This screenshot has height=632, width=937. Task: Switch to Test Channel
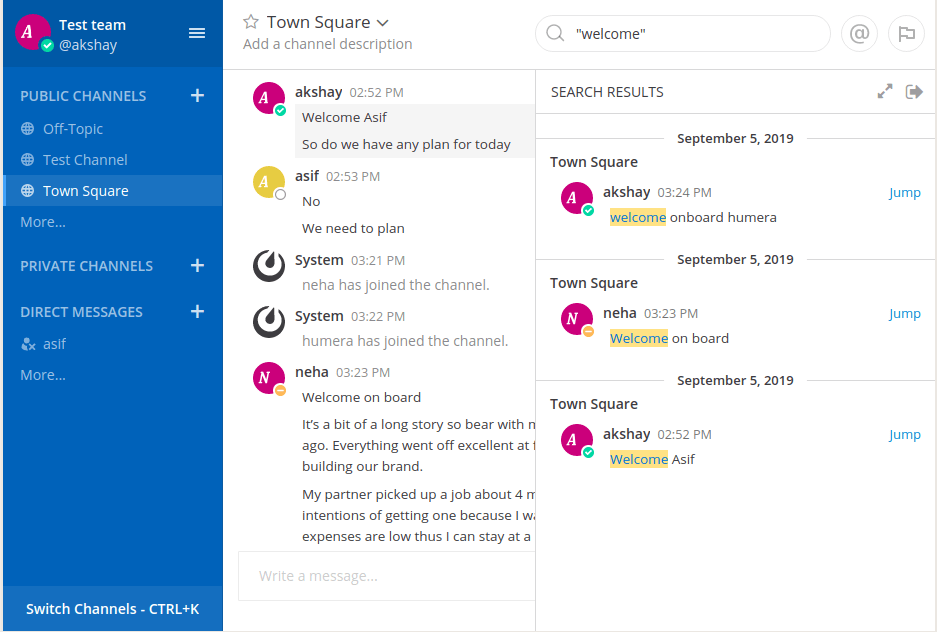85,160
